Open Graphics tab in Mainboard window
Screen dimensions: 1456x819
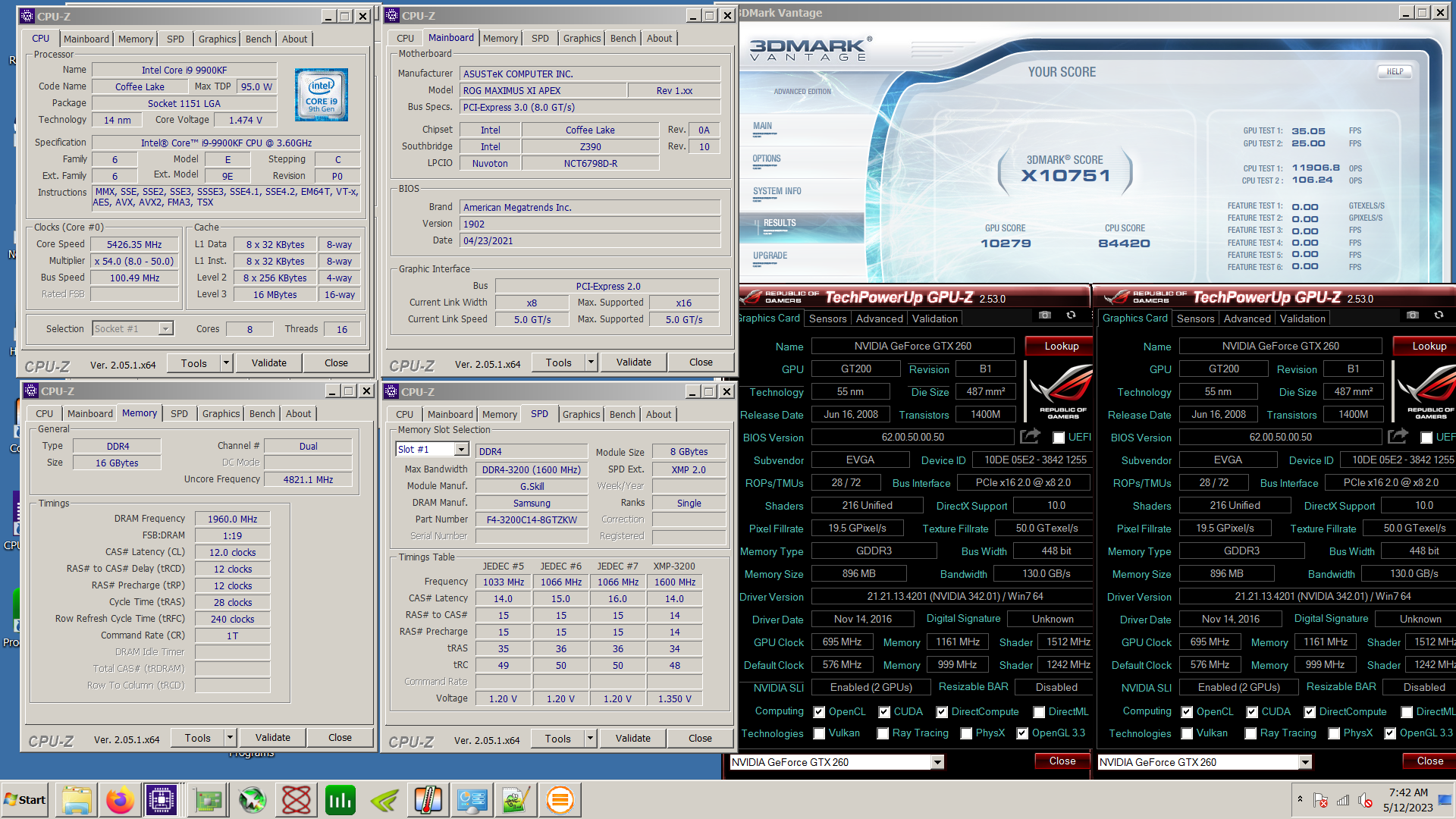(582, 38)
